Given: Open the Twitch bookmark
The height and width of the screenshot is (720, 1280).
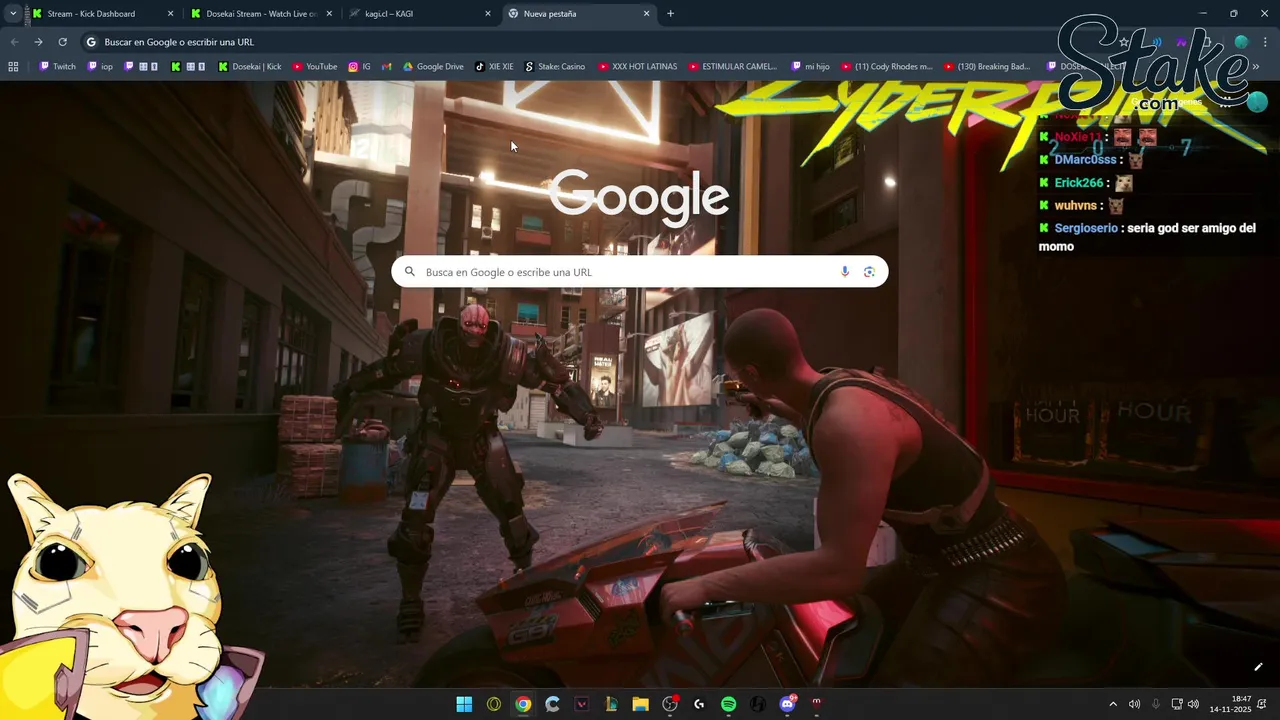Looking at the screenshot, I should coord(58,67).
